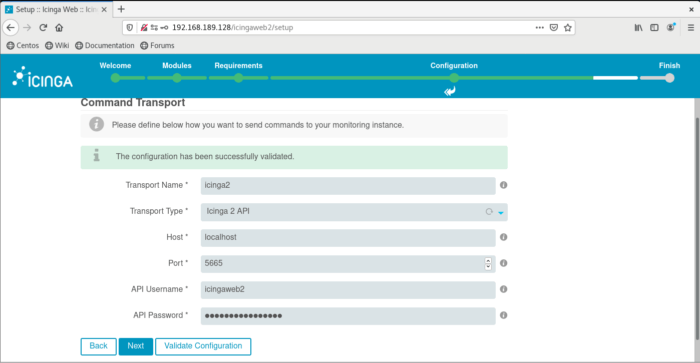
Task: Open Centos bookmark
Action: 23,46
